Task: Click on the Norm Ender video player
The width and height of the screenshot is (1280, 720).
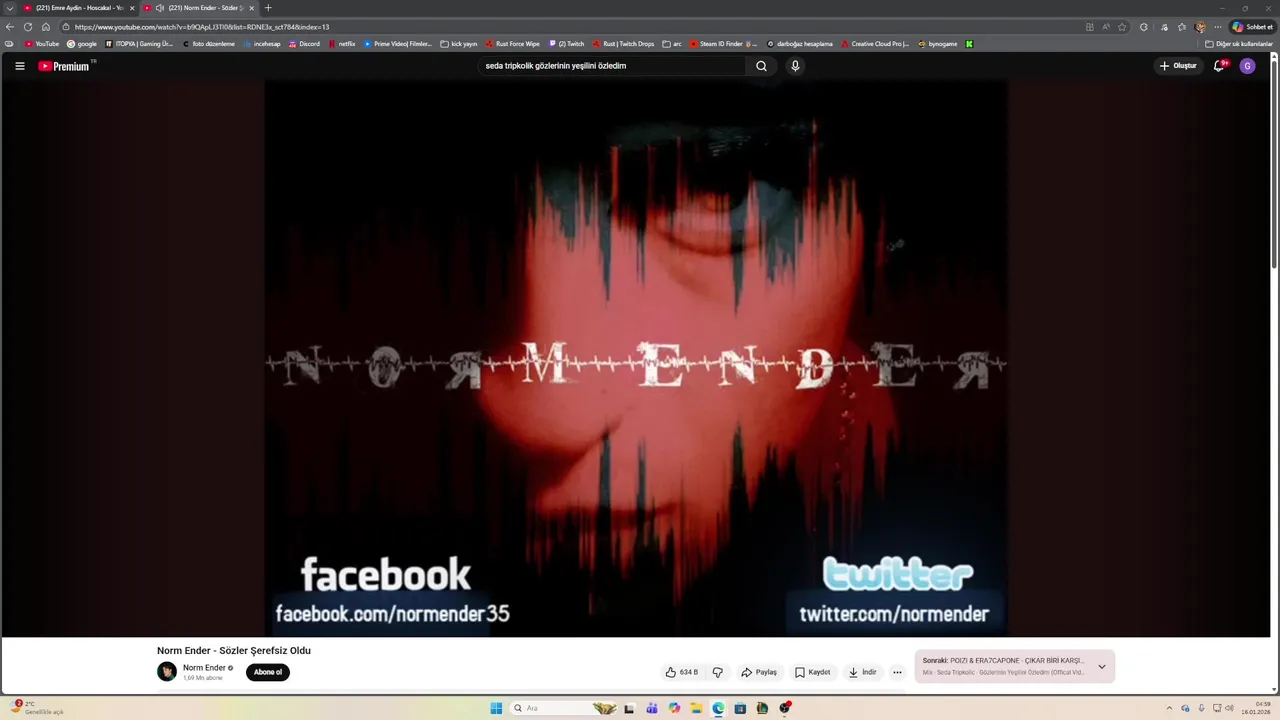Action: 636,358
